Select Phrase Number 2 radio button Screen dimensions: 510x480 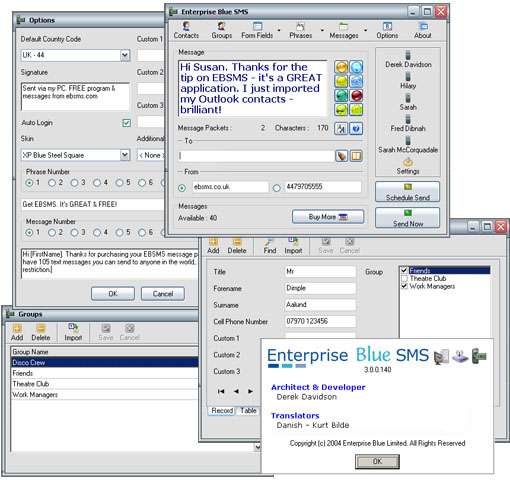[52, 183]
